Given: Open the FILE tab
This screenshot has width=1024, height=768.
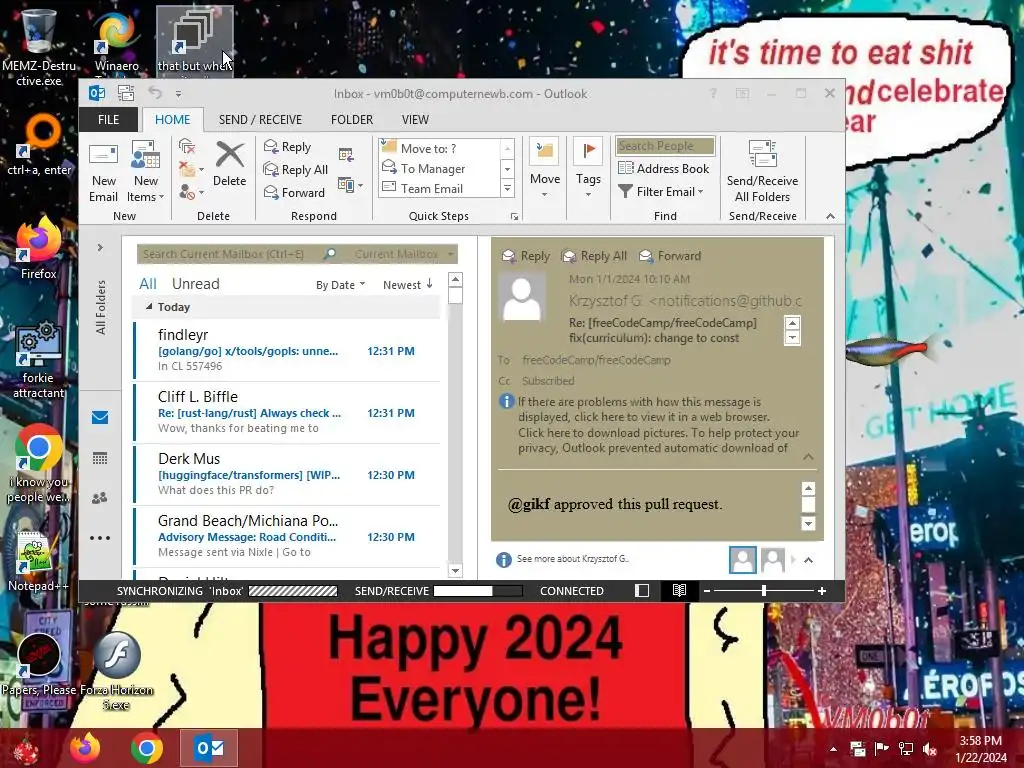Looking at the screenshot, I should click(108, 120).
